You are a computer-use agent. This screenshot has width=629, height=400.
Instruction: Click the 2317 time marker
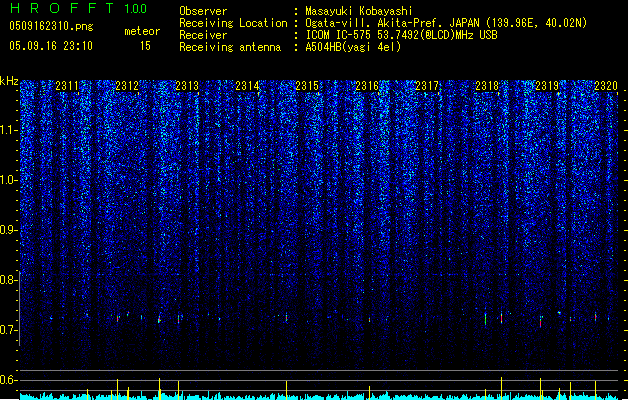coord(427,86)
